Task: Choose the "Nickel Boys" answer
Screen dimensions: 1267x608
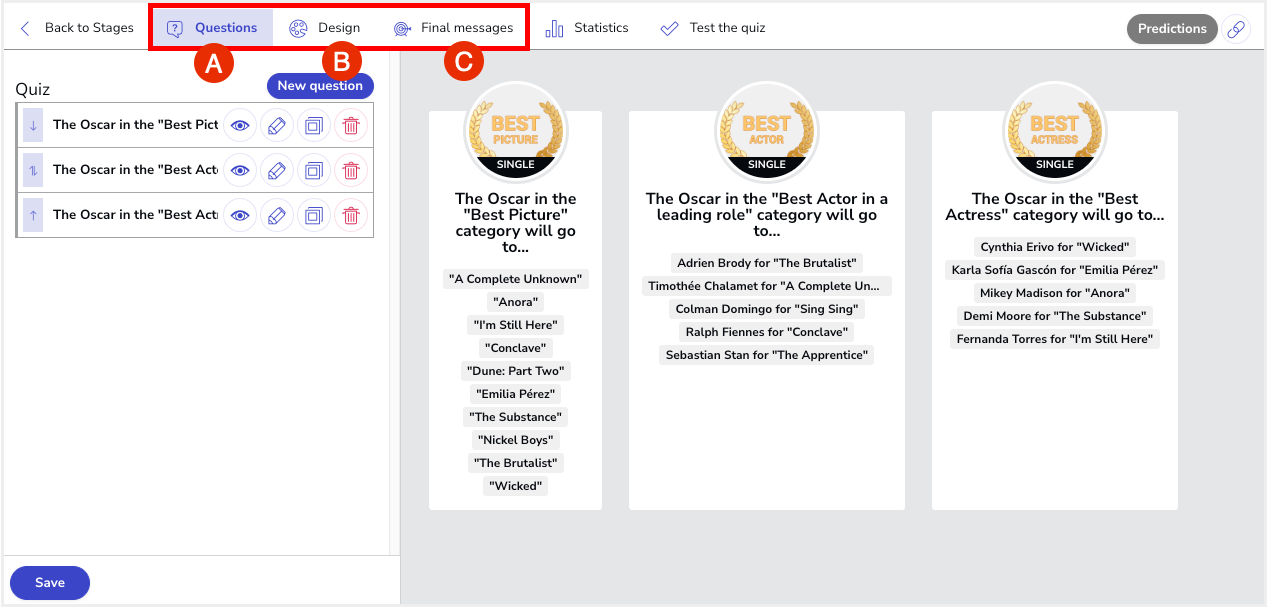Action: coord(516,440)
